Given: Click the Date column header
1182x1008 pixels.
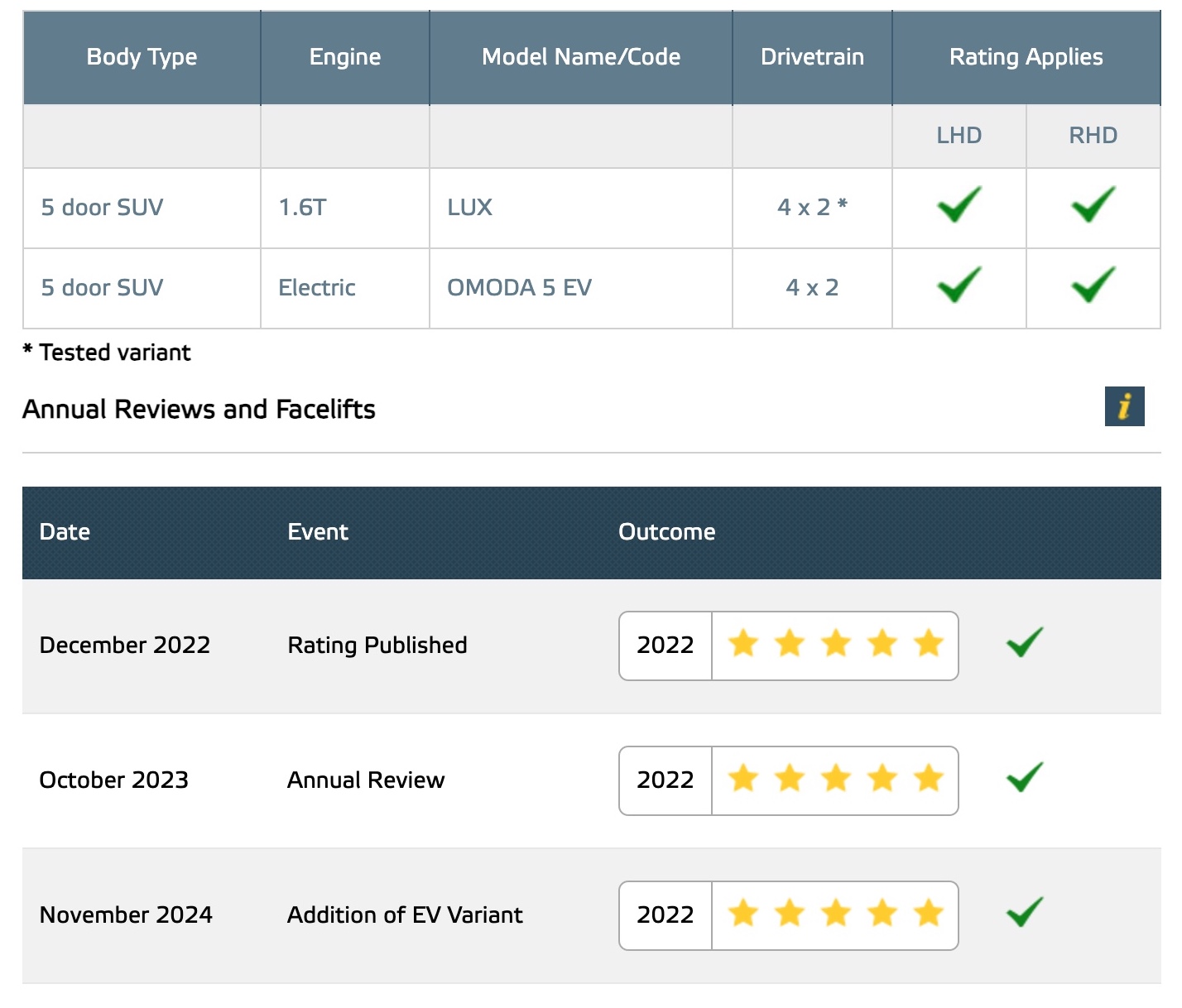Looking at the screenshot, I should (65, 532).
